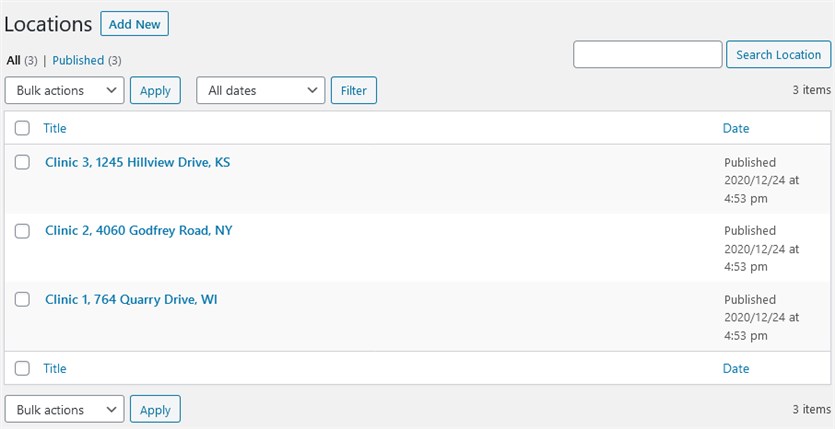Viewport: 835px width, 429px height.
Task: Check the select-all box in table header
Action: tap(22, 128)
